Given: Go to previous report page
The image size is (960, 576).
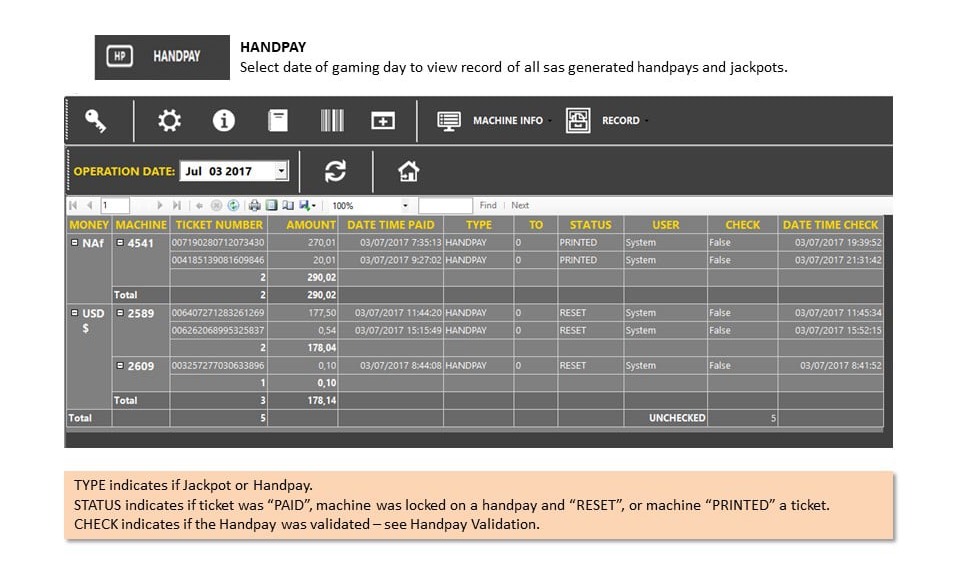Looking at the screenshot, I should pyautogui.click(x=89, y=206).
